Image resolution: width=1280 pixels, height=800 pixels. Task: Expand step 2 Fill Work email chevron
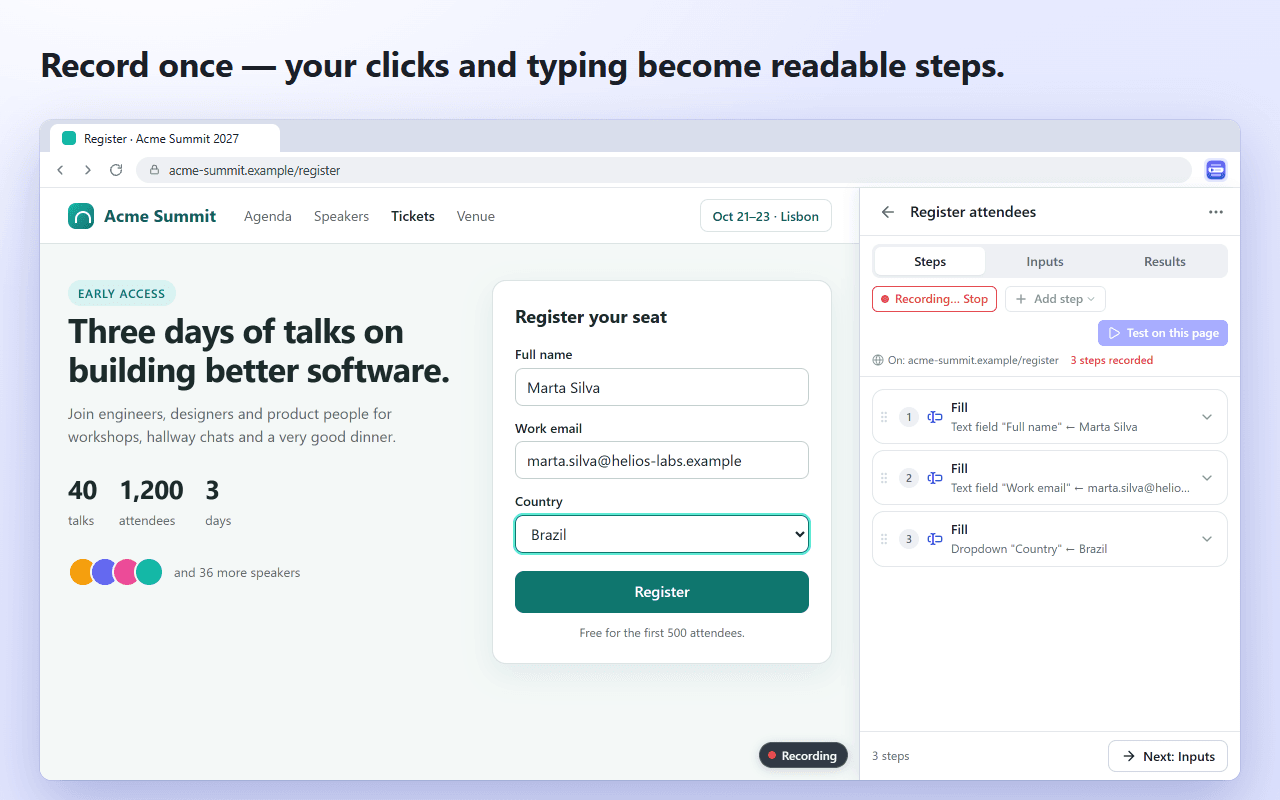[x=1207, y=478]
